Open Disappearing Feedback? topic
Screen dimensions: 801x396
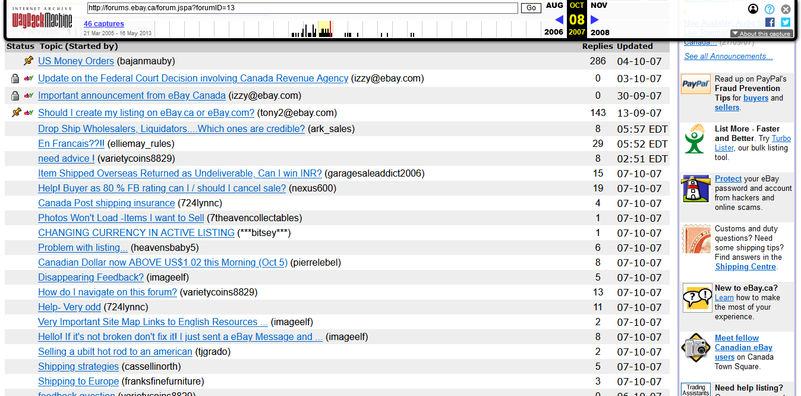91,277
